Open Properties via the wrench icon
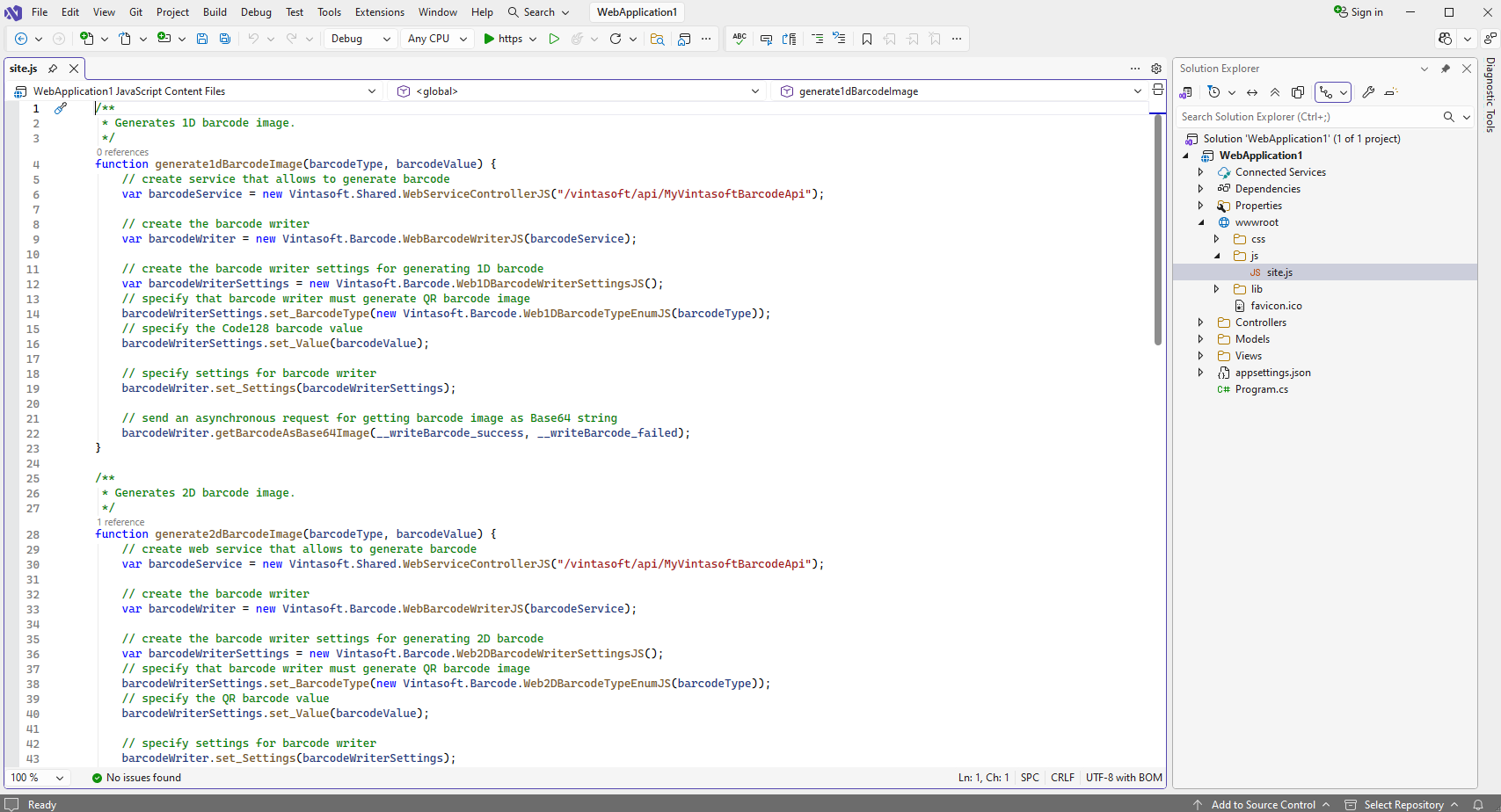This screenshot has height=812, width=1501. click(x=1368, y=92)
